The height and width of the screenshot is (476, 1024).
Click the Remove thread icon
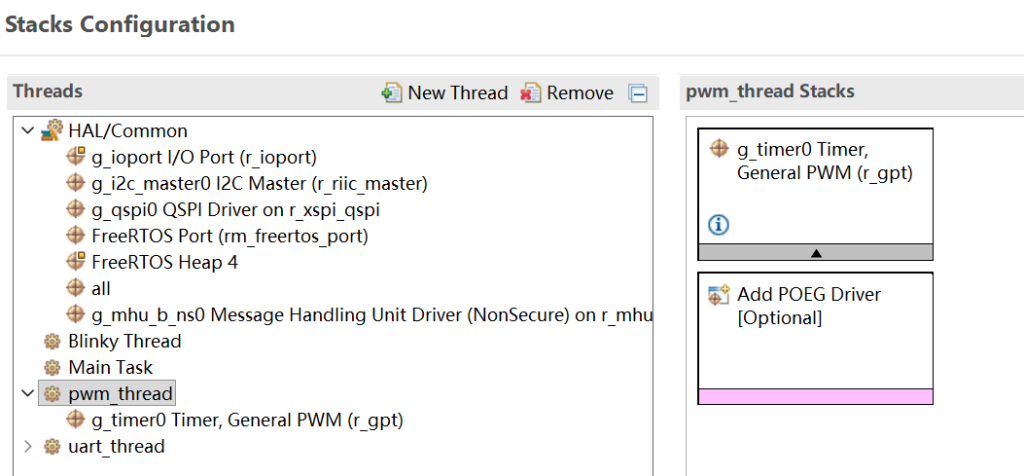530,93
